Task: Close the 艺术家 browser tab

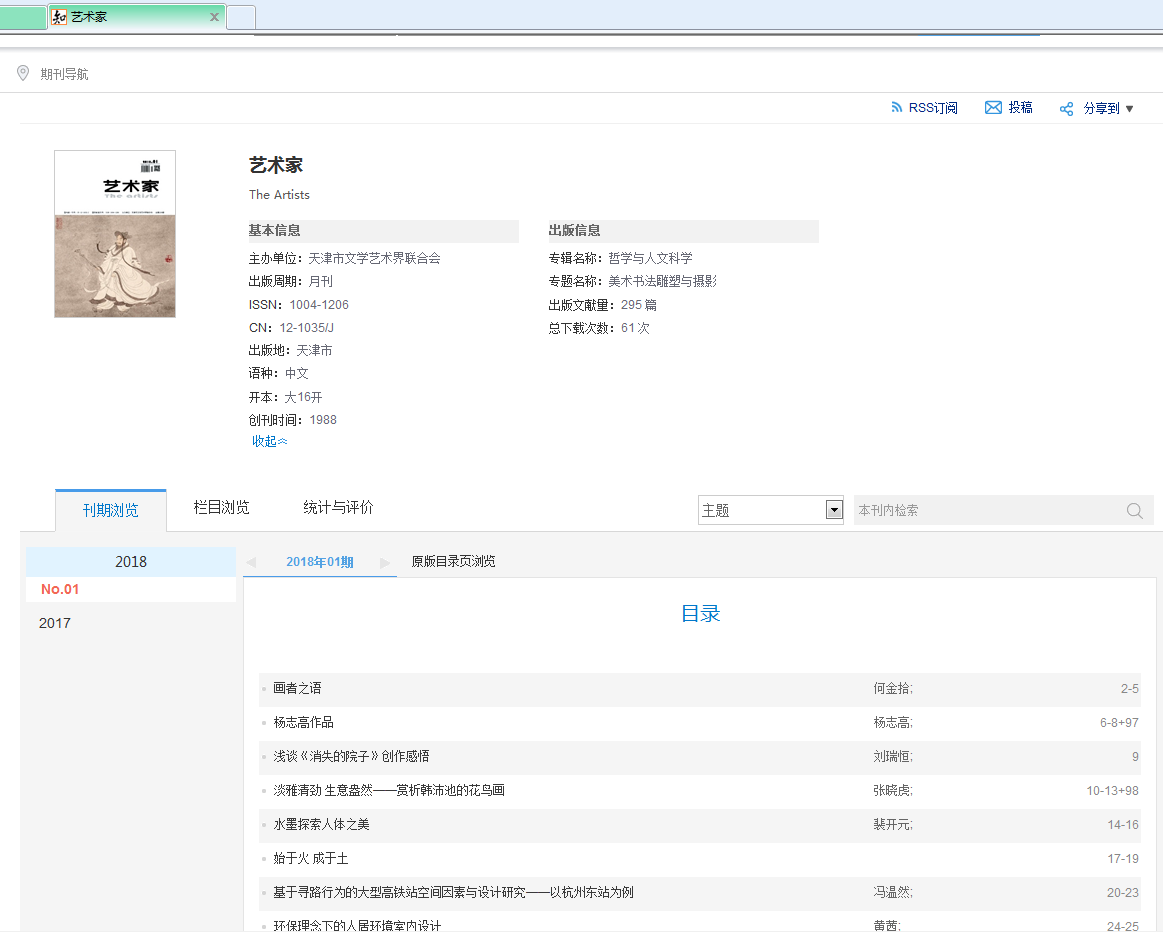Action: 214,17
